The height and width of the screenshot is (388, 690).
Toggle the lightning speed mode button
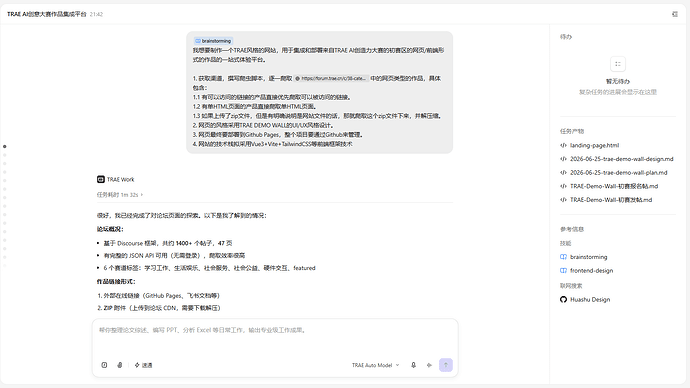[x=143, y=365]
